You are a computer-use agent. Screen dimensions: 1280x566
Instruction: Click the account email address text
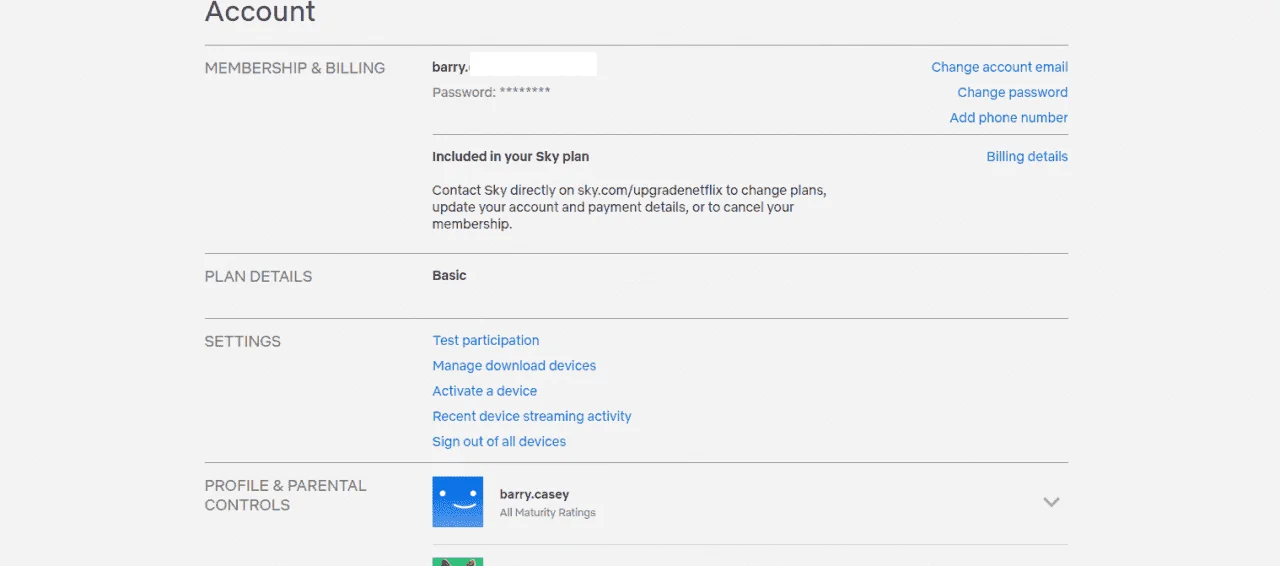pyautogui.click(x=514, y=66)
